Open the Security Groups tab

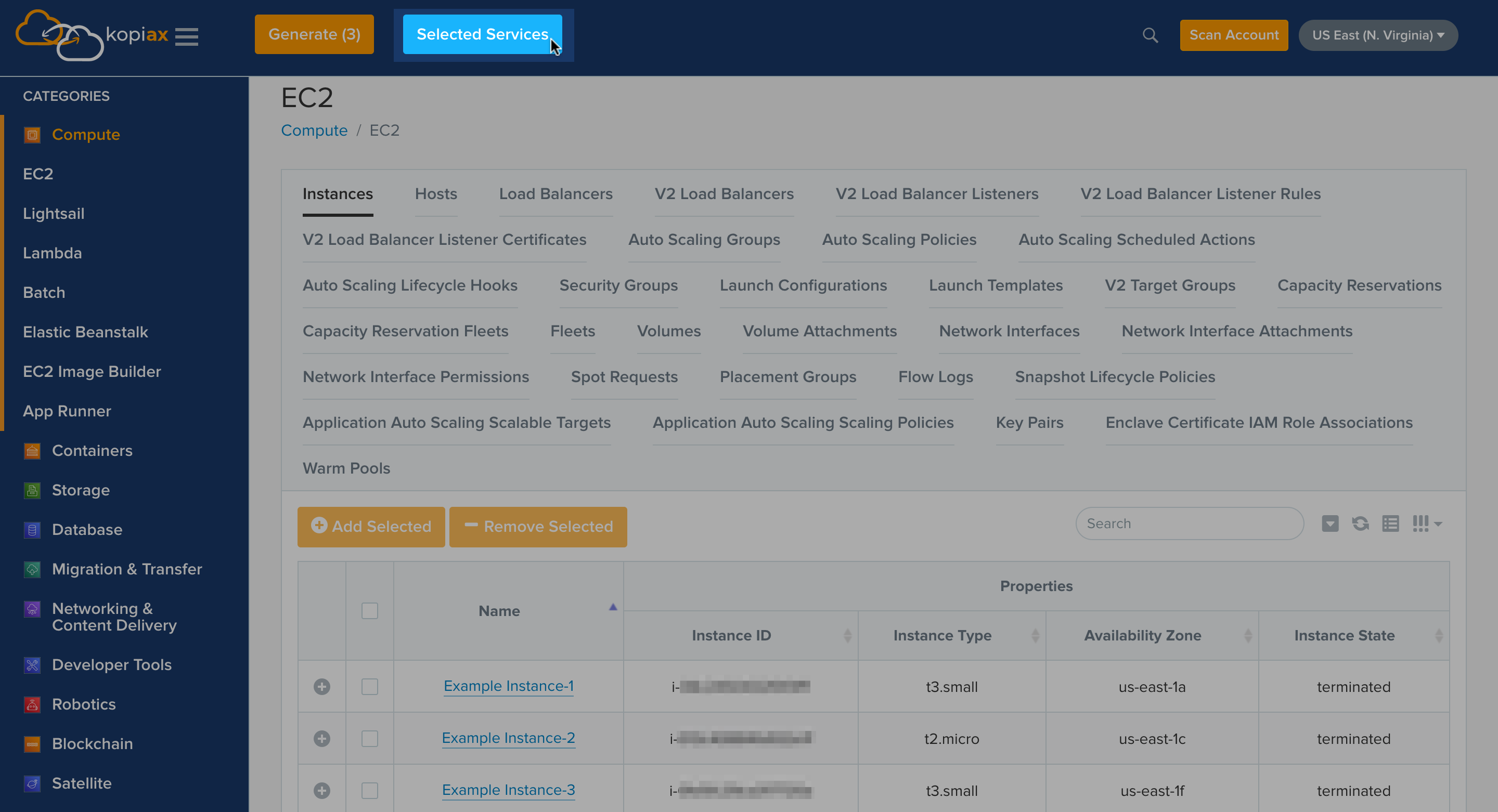pyautogui.click(x=618, y=285)
